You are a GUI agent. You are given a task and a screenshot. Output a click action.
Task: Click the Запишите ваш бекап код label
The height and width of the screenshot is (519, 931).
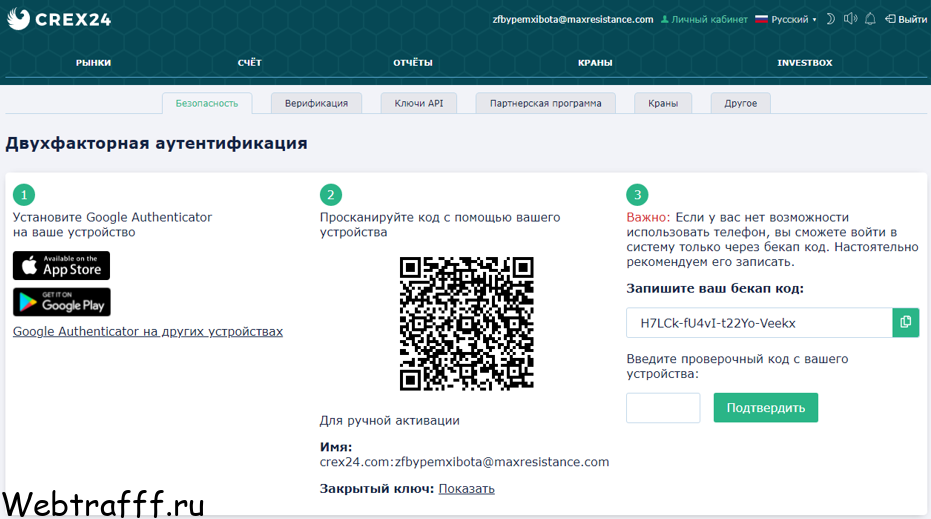(x=715, y=288)
